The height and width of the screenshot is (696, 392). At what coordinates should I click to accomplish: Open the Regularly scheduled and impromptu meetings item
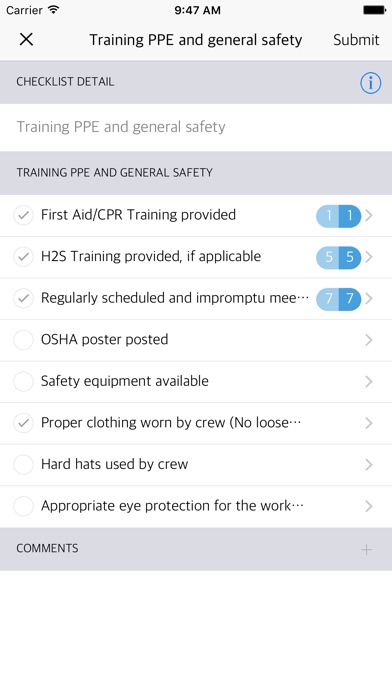click(196, 298)
